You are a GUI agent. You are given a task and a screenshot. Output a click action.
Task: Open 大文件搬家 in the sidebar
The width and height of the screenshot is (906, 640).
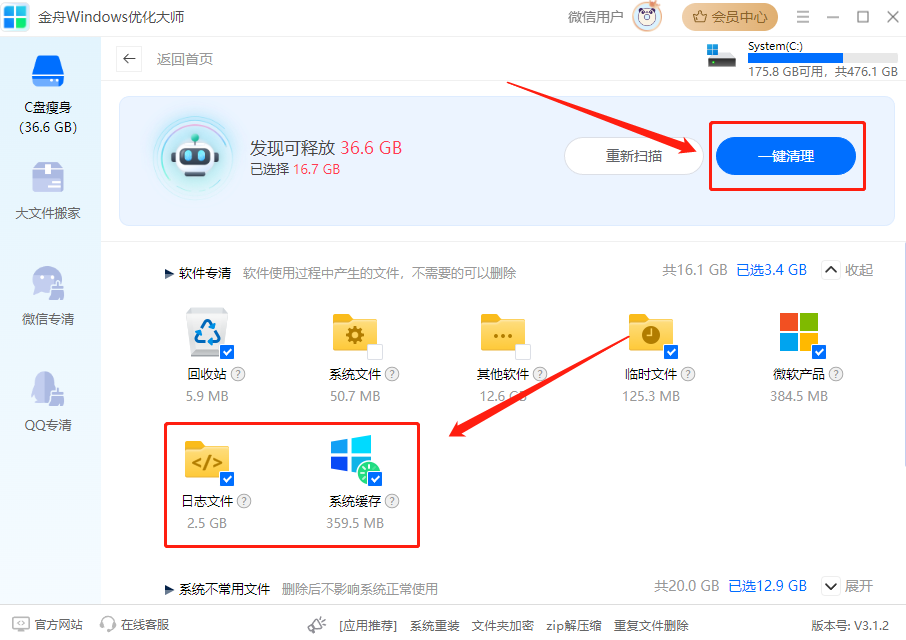tap(48, 191)
